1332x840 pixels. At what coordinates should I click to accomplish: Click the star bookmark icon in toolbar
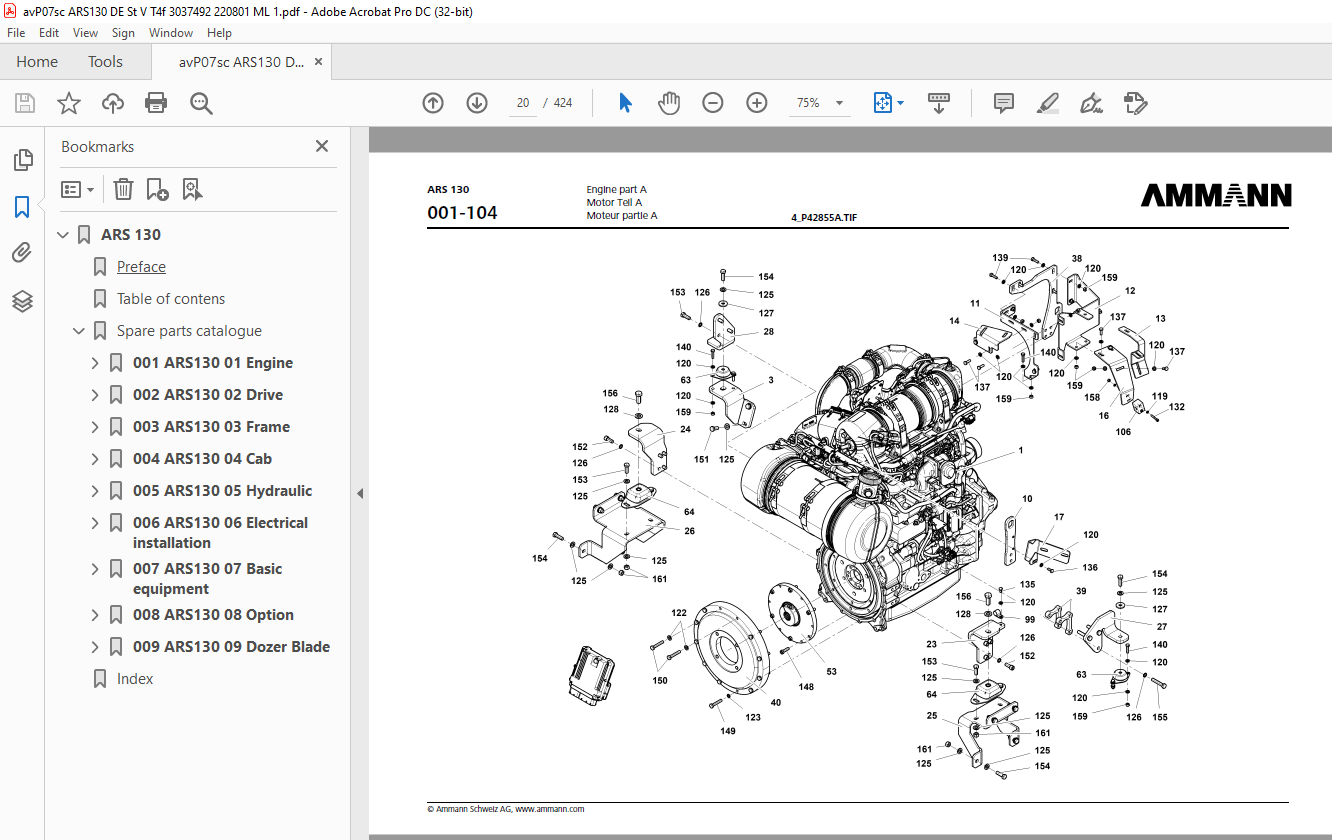[x=69, y=103]
